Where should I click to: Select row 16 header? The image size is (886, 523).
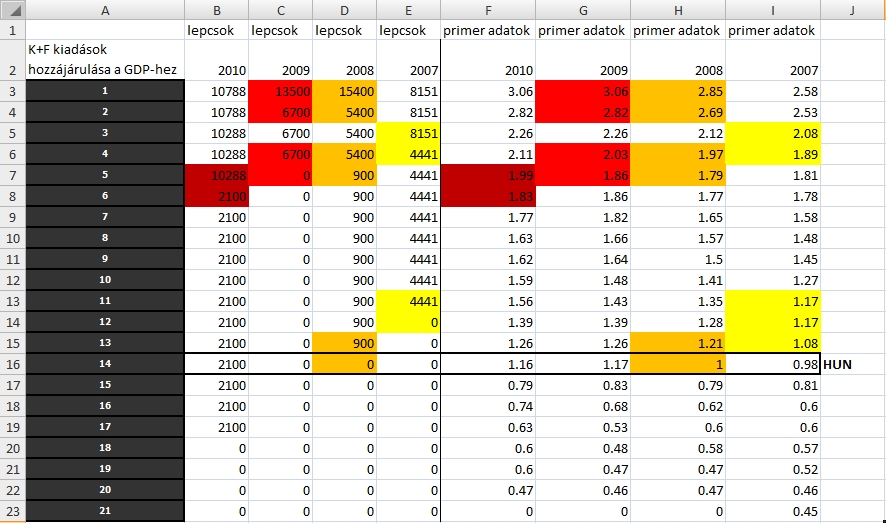coord(12,364)
